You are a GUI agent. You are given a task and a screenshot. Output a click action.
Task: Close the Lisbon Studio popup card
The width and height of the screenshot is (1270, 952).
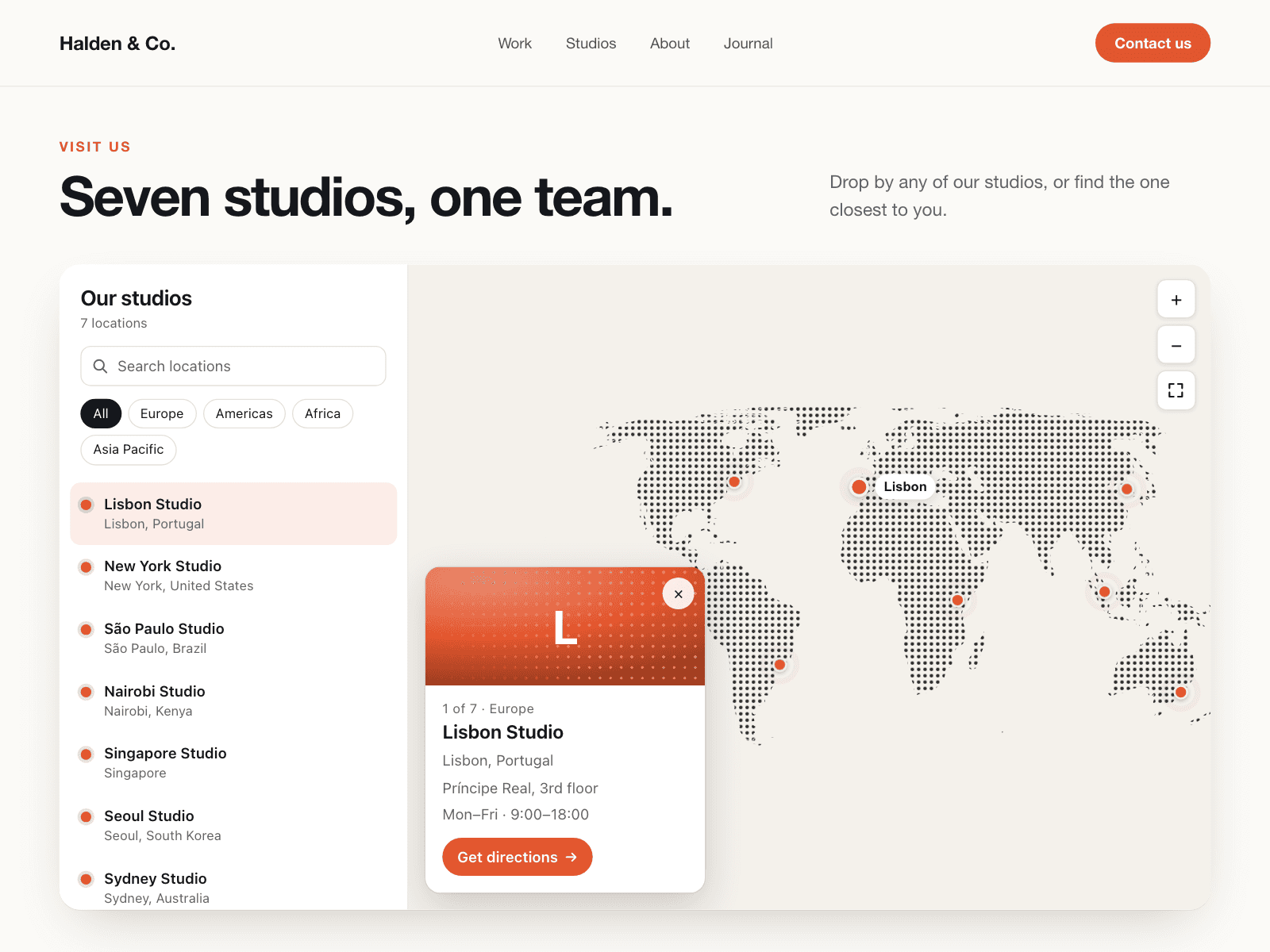[678, 593]
